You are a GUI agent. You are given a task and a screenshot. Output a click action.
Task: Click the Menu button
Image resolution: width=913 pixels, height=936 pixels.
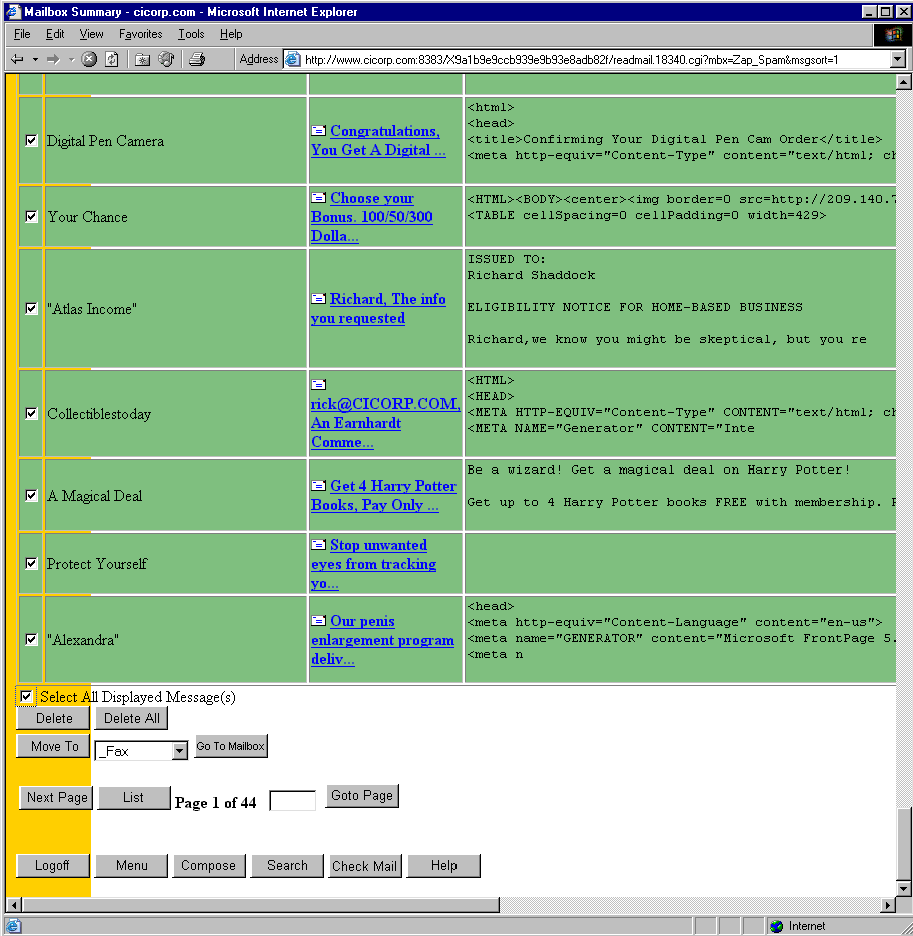tap(131, 866)
